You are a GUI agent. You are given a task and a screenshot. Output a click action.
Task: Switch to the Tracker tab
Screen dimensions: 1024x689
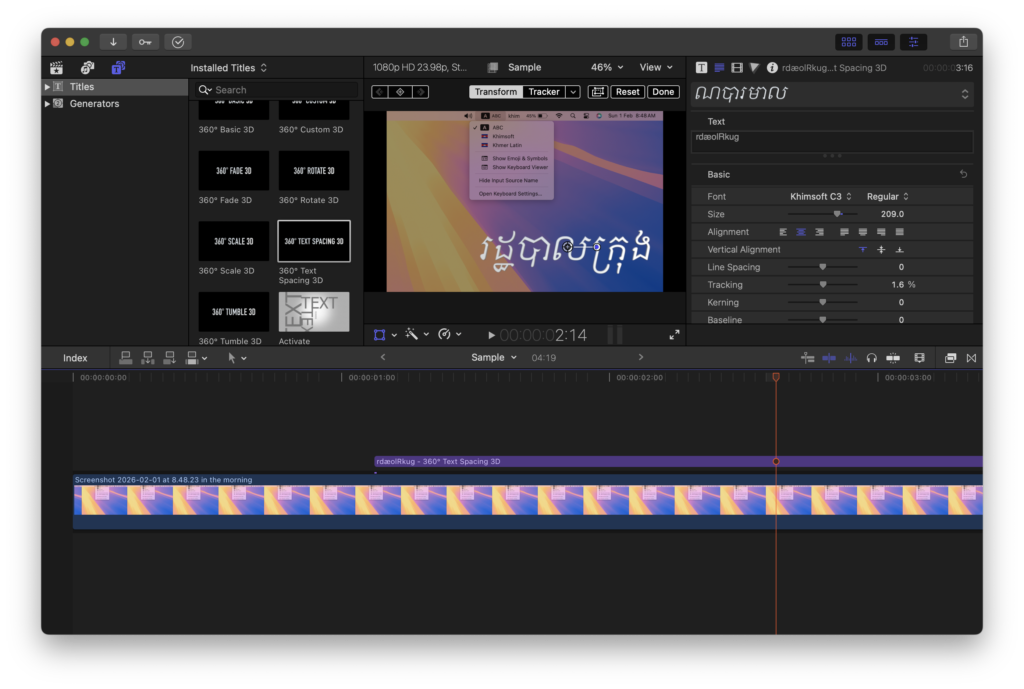click(544, 92)
